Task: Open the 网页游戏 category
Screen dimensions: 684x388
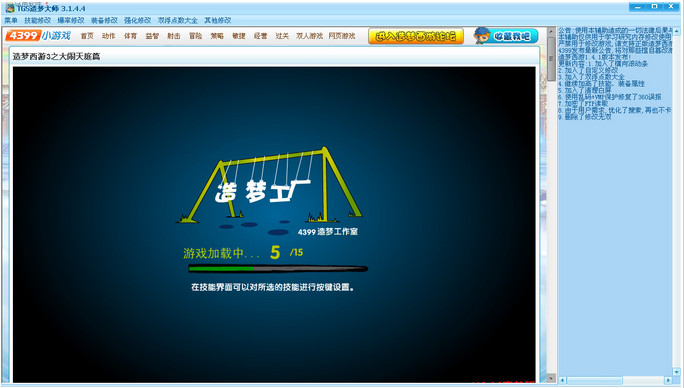Action: [342, 36]
